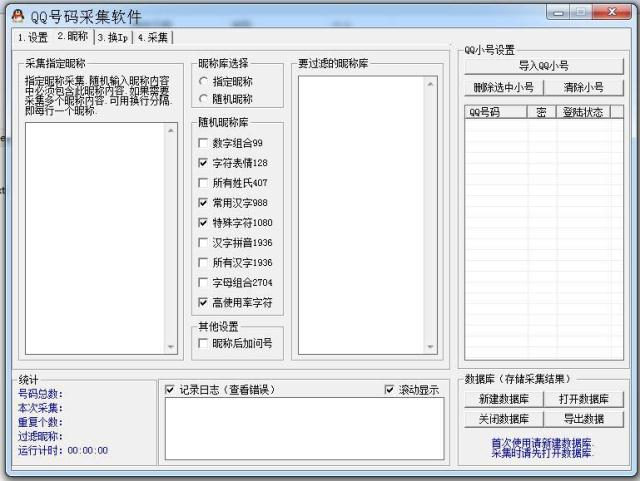Click the 本次采集 statistic label

(x=40, y=408)
